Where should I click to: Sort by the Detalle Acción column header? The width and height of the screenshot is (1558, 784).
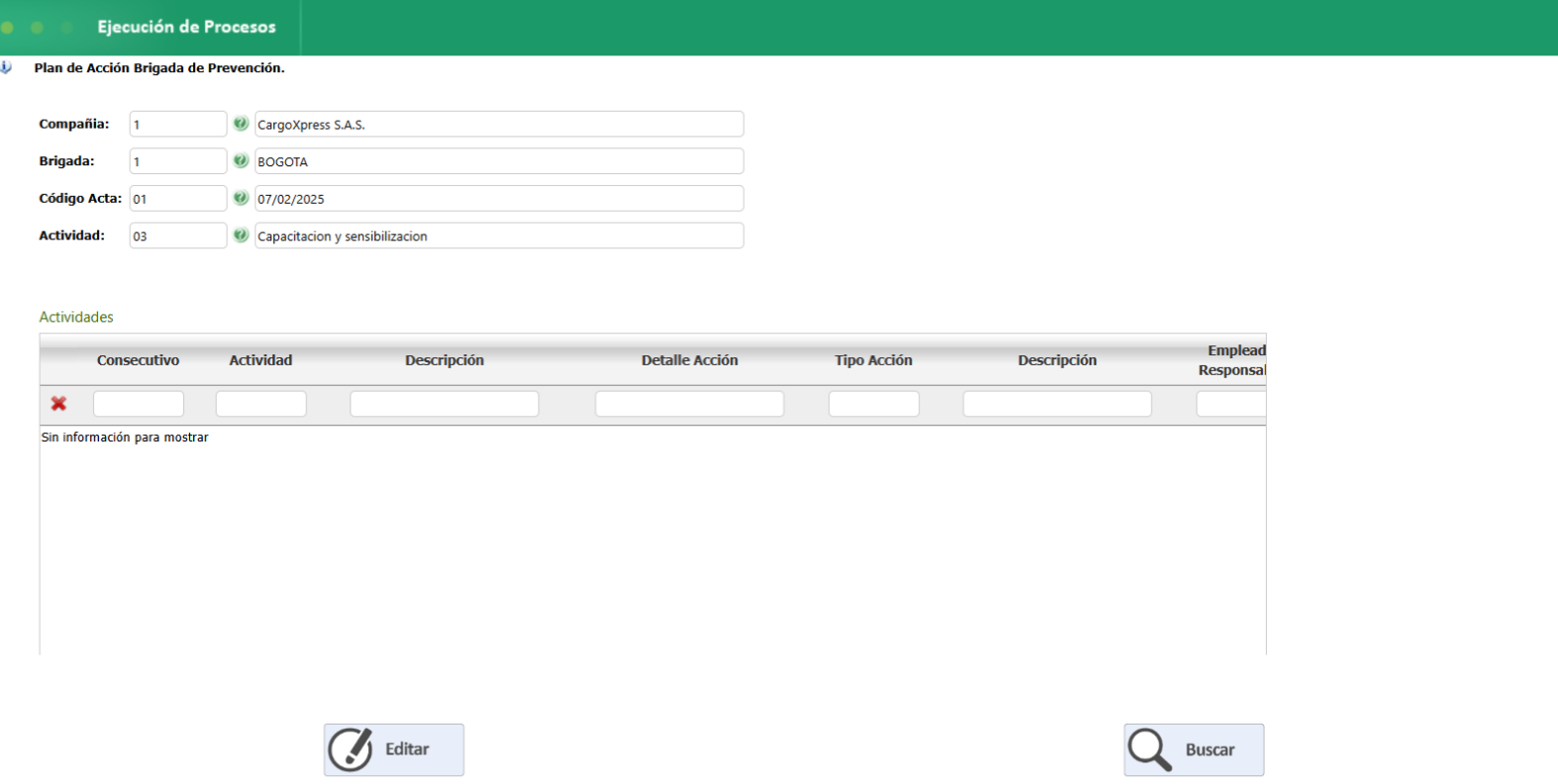tap(689, 360)
